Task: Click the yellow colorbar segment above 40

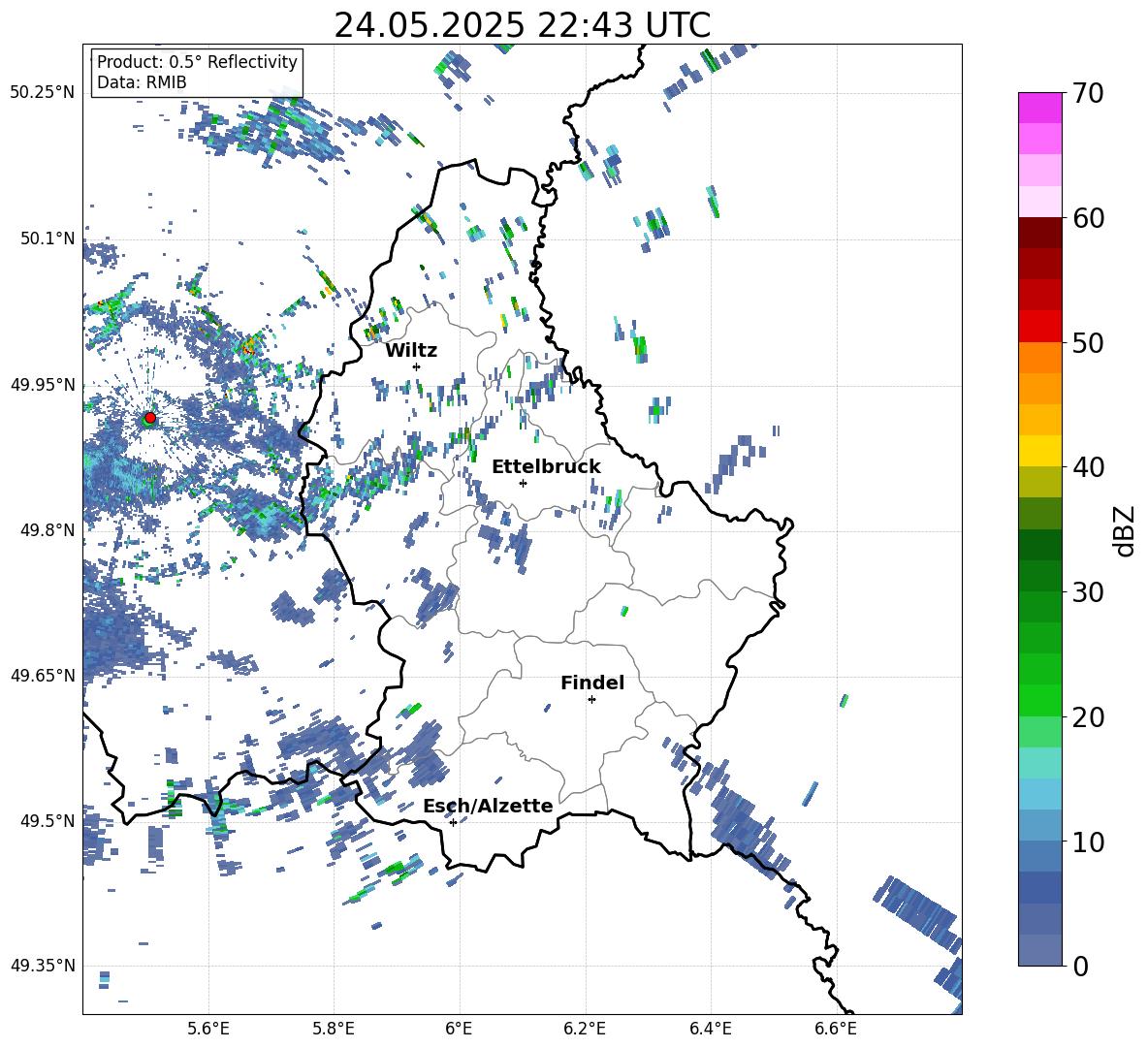Action: tap(1039, 451)
